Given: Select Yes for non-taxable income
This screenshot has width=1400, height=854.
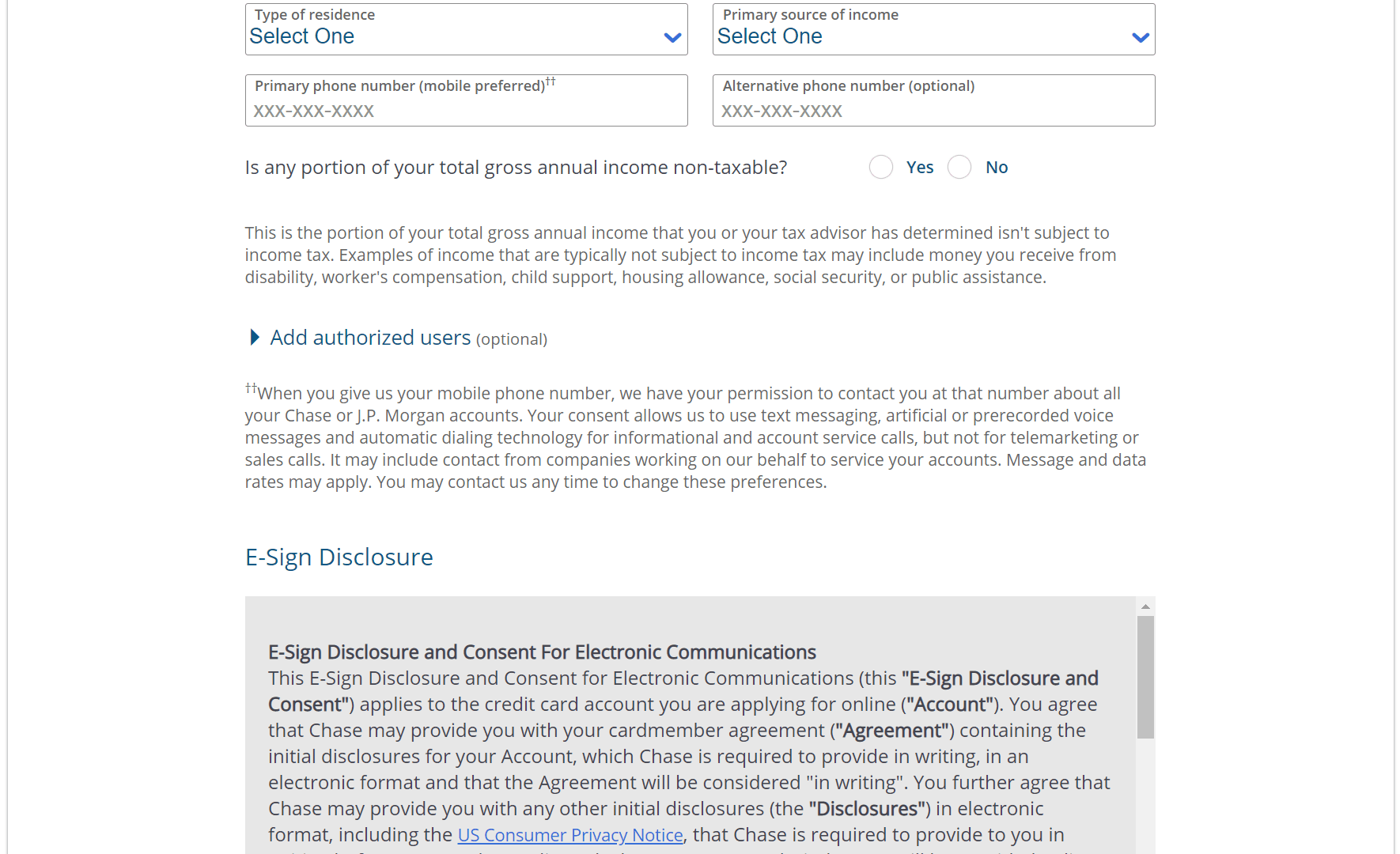Looking at the screenshot, I should pos(880,167).
